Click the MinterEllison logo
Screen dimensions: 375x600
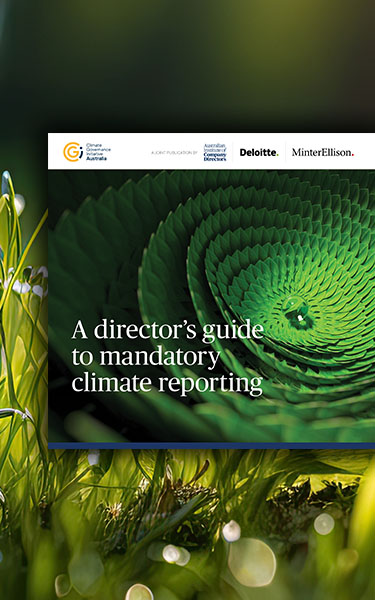click(323, 152)
